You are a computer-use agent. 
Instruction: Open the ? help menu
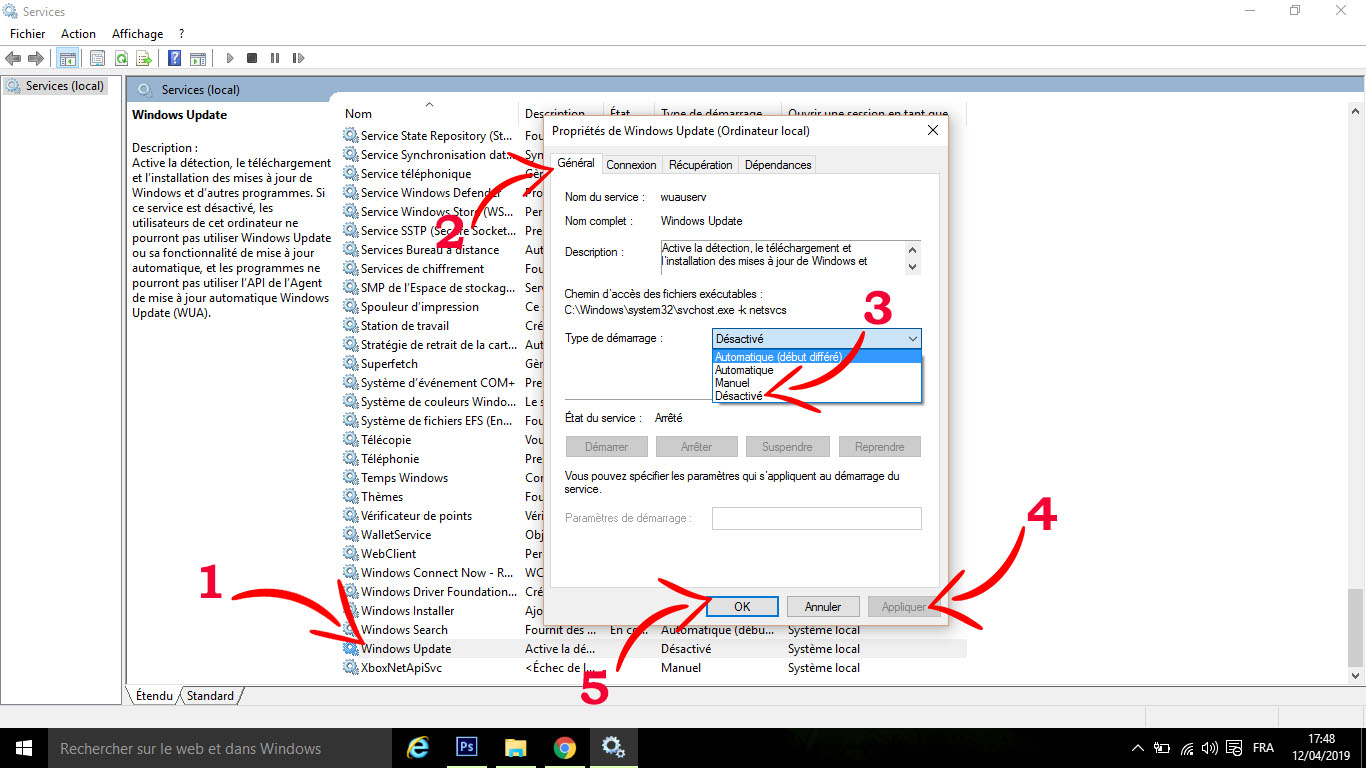click(181, 33)
